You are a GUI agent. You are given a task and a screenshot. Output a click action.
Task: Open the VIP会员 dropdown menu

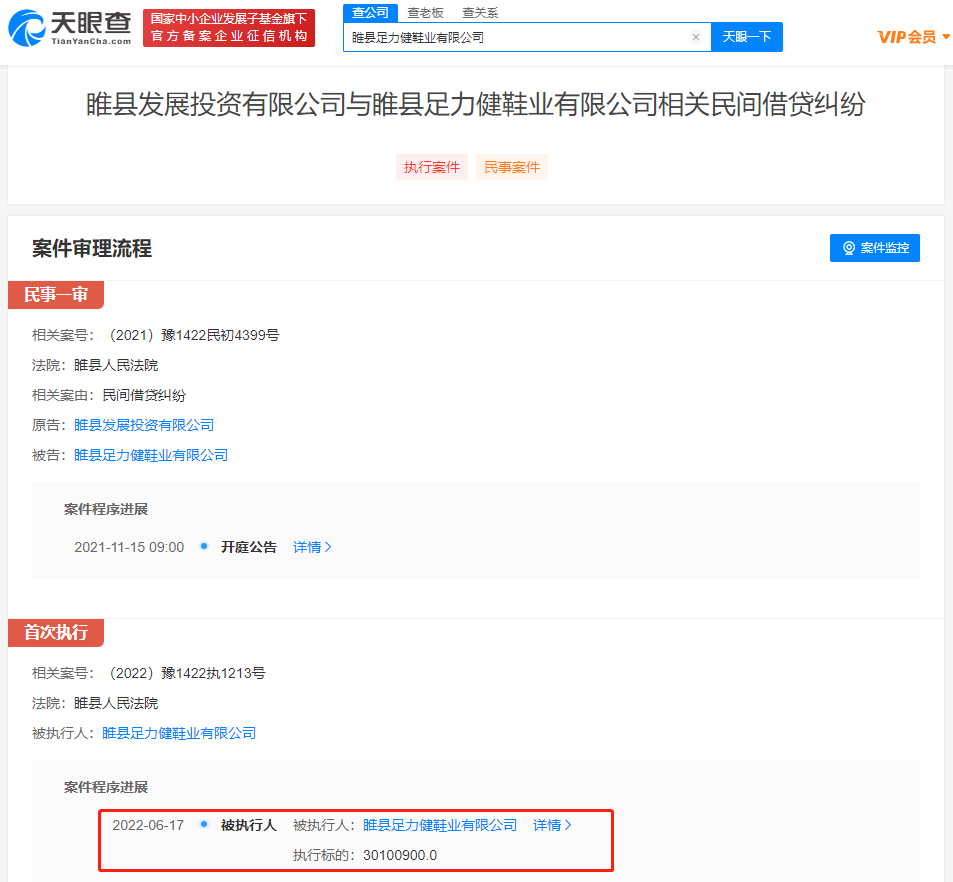point(913,37)
